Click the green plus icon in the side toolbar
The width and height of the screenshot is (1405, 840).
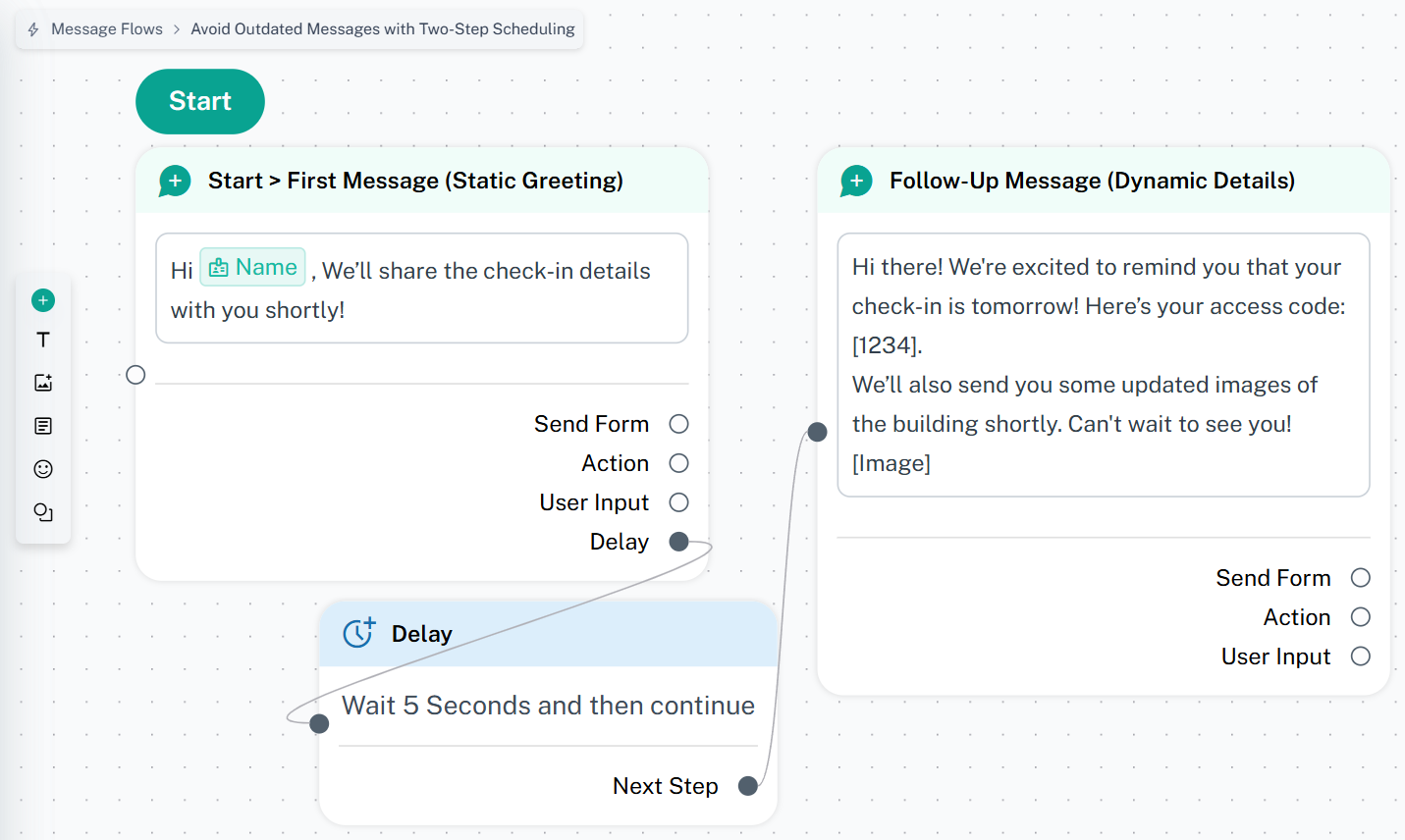click(43, 300)
